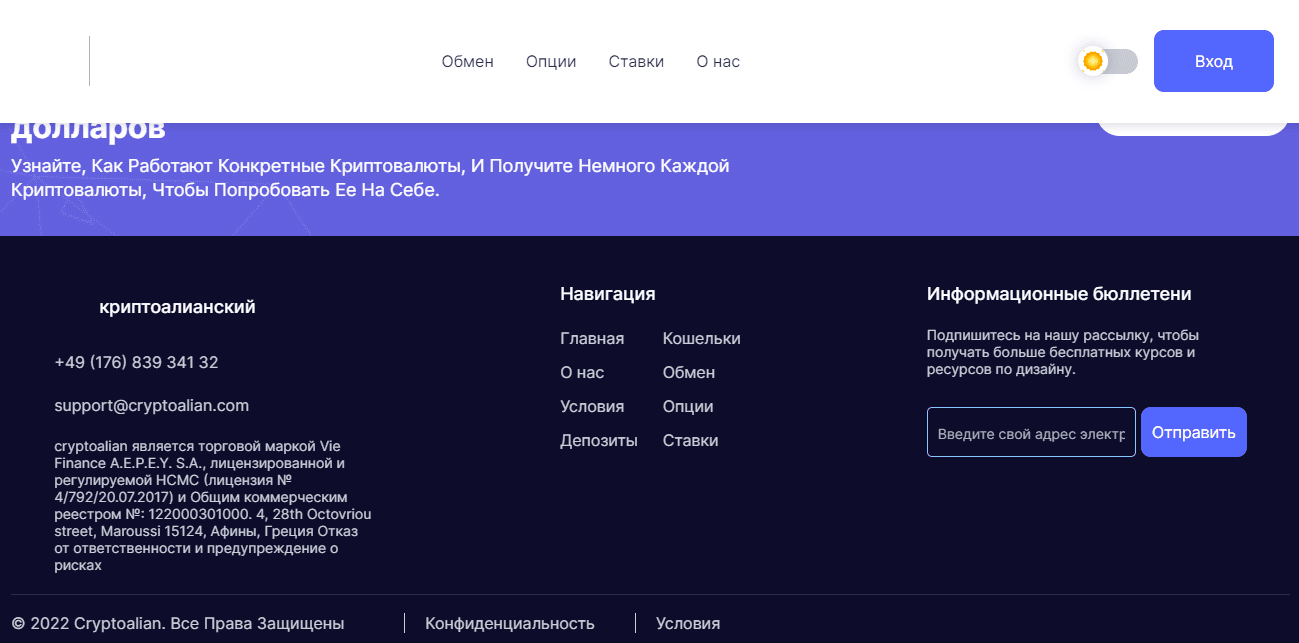1299x643 pixels.
Task: Open the Опции menu item in the header
Action: tap(550, 61)
